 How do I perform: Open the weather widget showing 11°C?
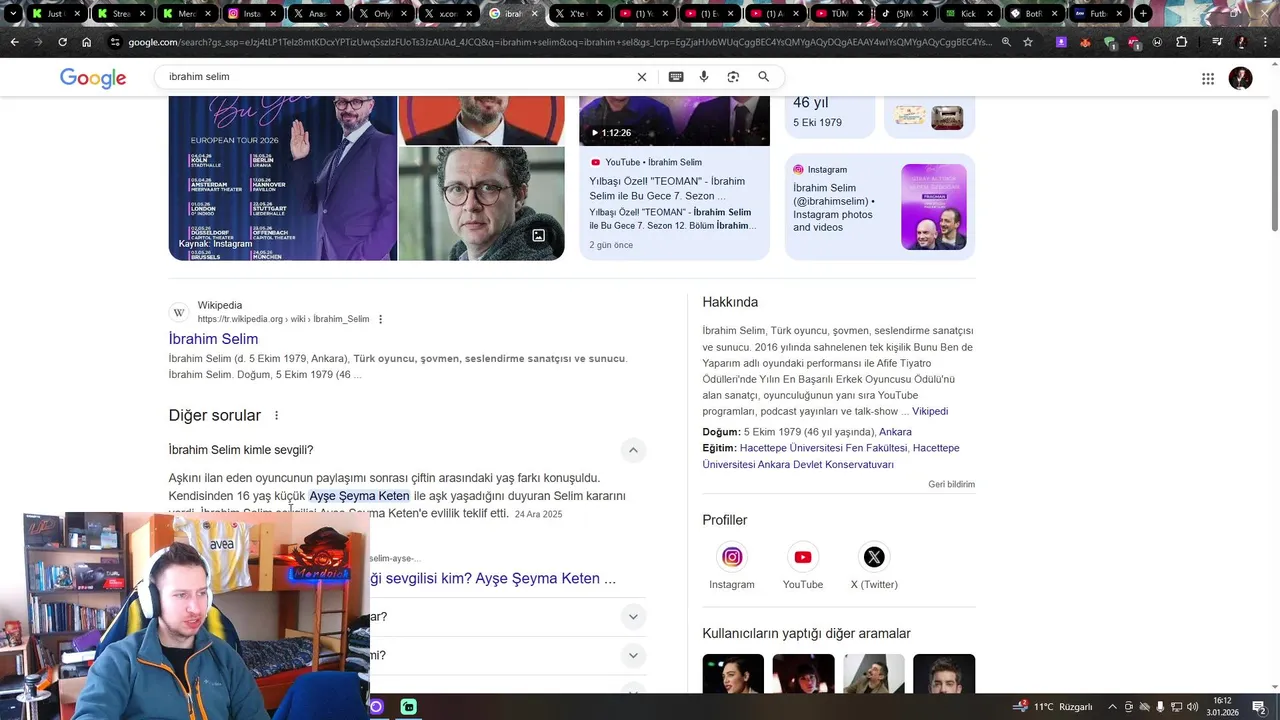1053,707
